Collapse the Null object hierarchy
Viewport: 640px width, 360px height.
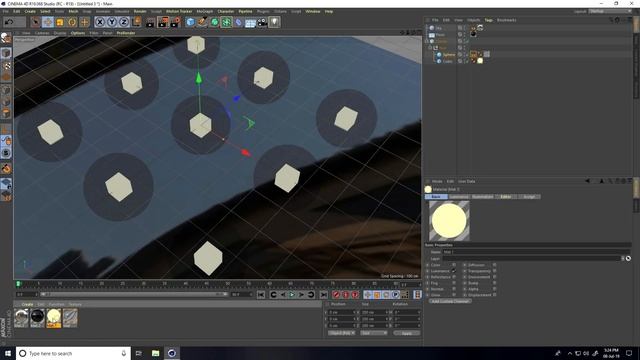[x=430, y=48]
